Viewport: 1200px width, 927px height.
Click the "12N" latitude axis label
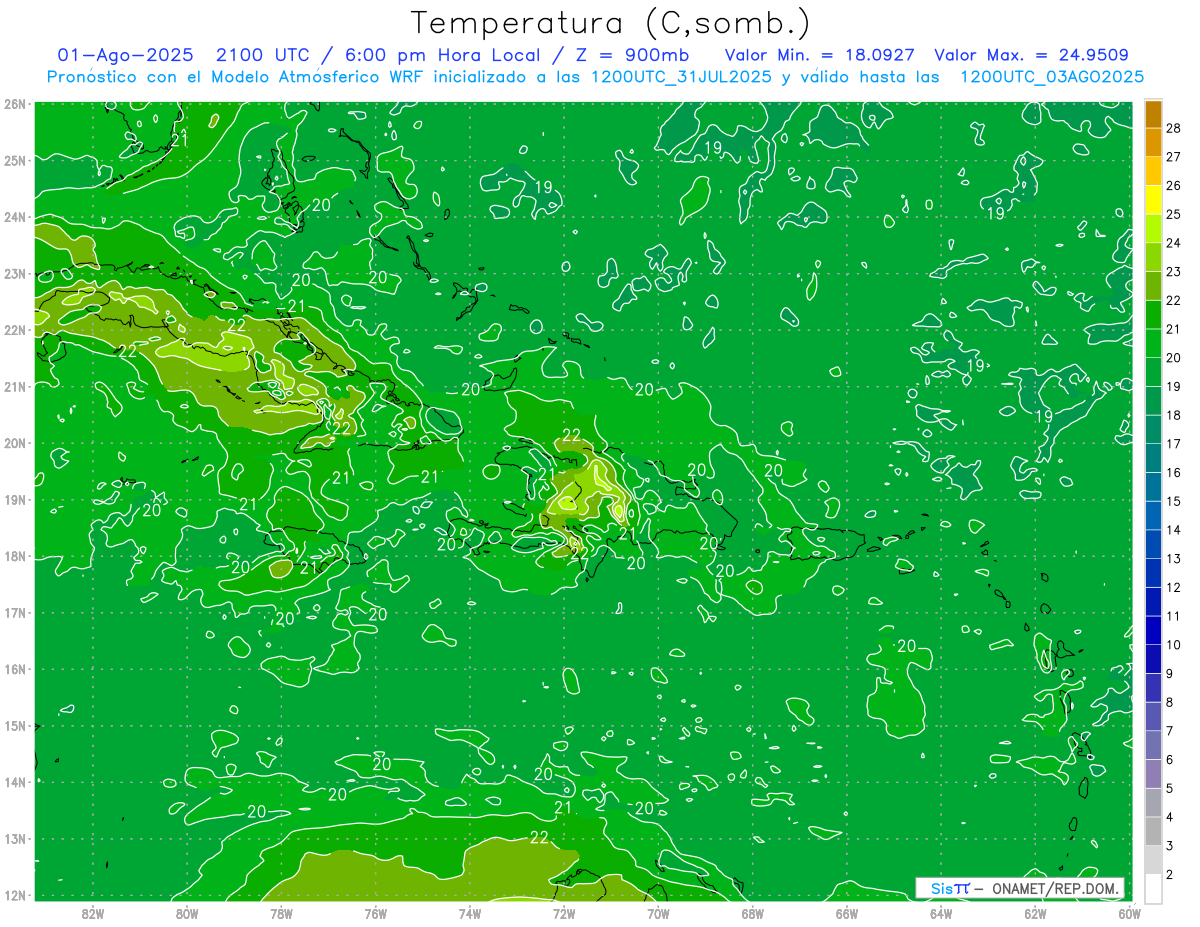pyautogui.click(x=15, y=895)
